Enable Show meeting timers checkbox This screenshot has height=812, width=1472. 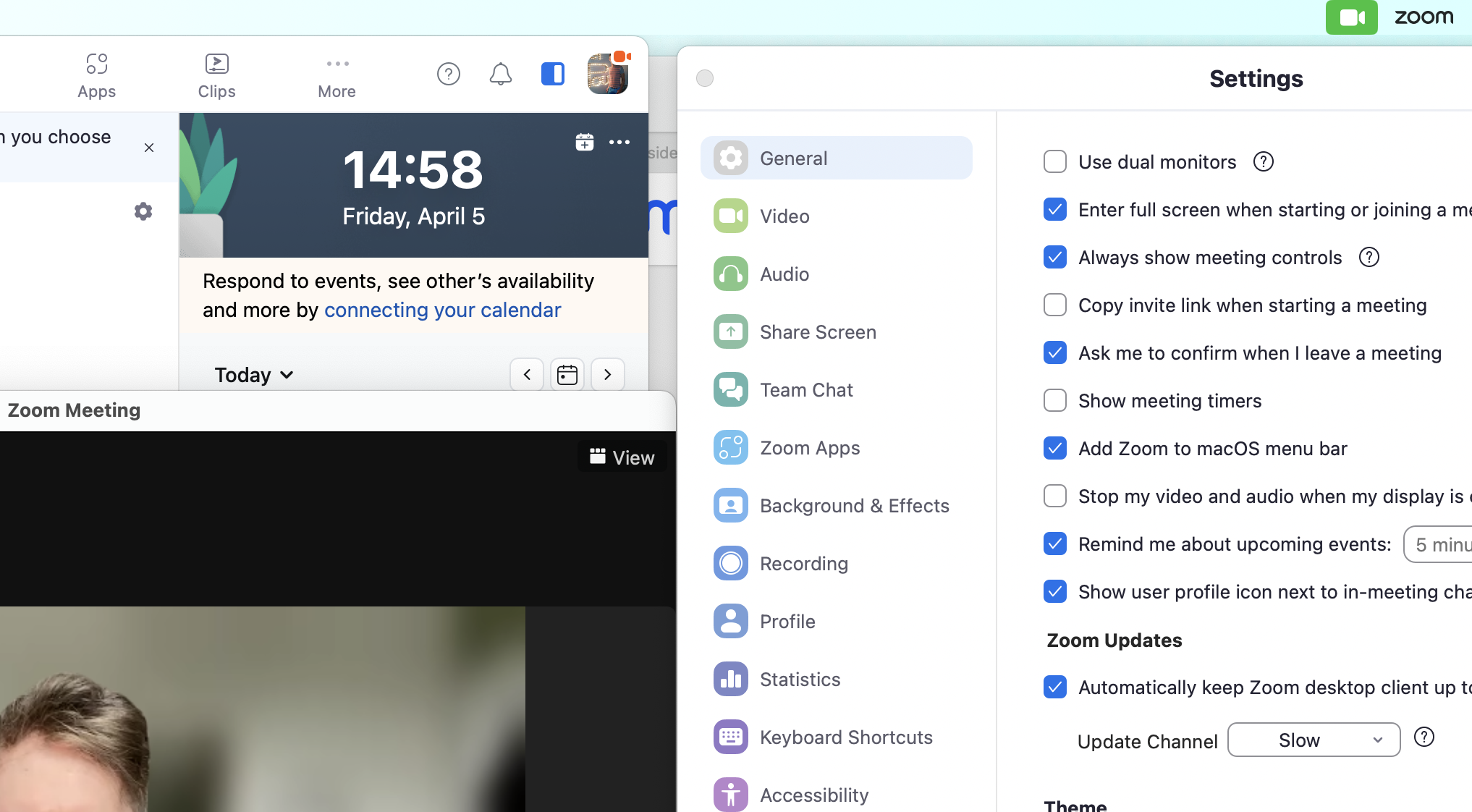1054,401
